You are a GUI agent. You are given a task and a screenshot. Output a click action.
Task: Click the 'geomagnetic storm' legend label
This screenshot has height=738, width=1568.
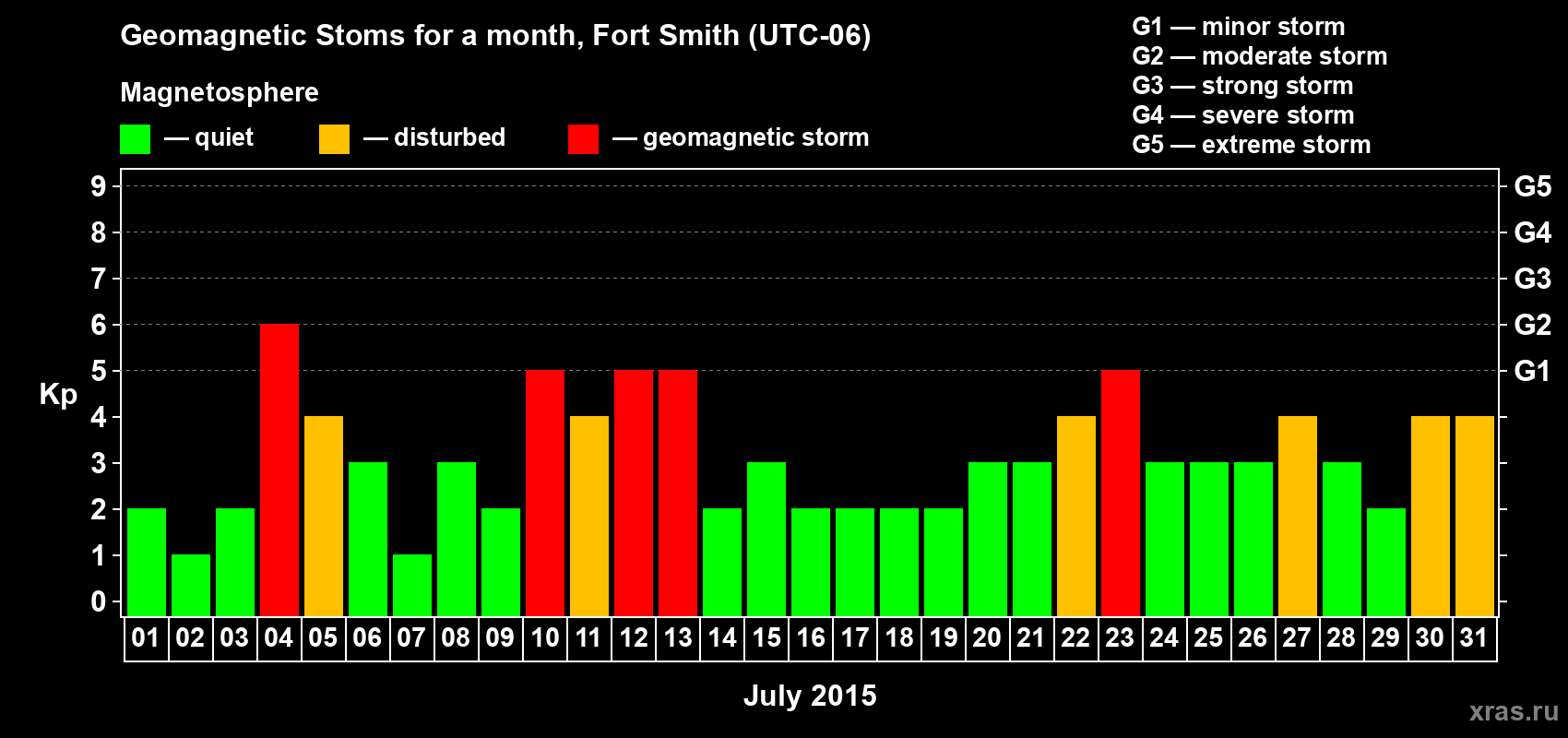click(x=756, y=138)
